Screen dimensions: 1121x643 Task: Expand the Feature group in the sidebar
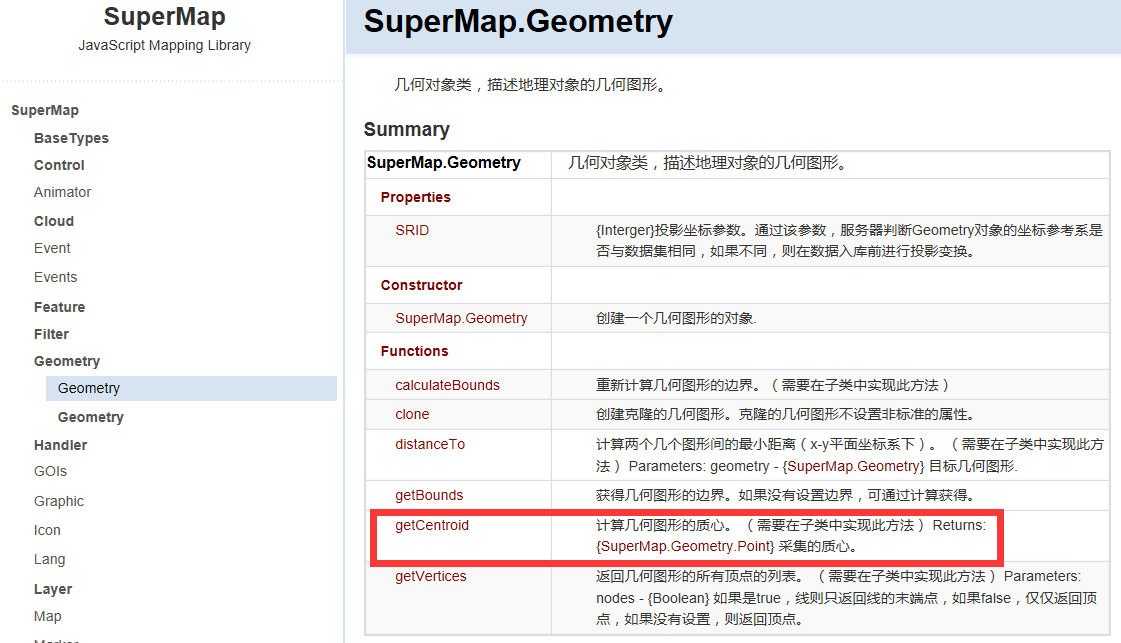click(59, 307)
